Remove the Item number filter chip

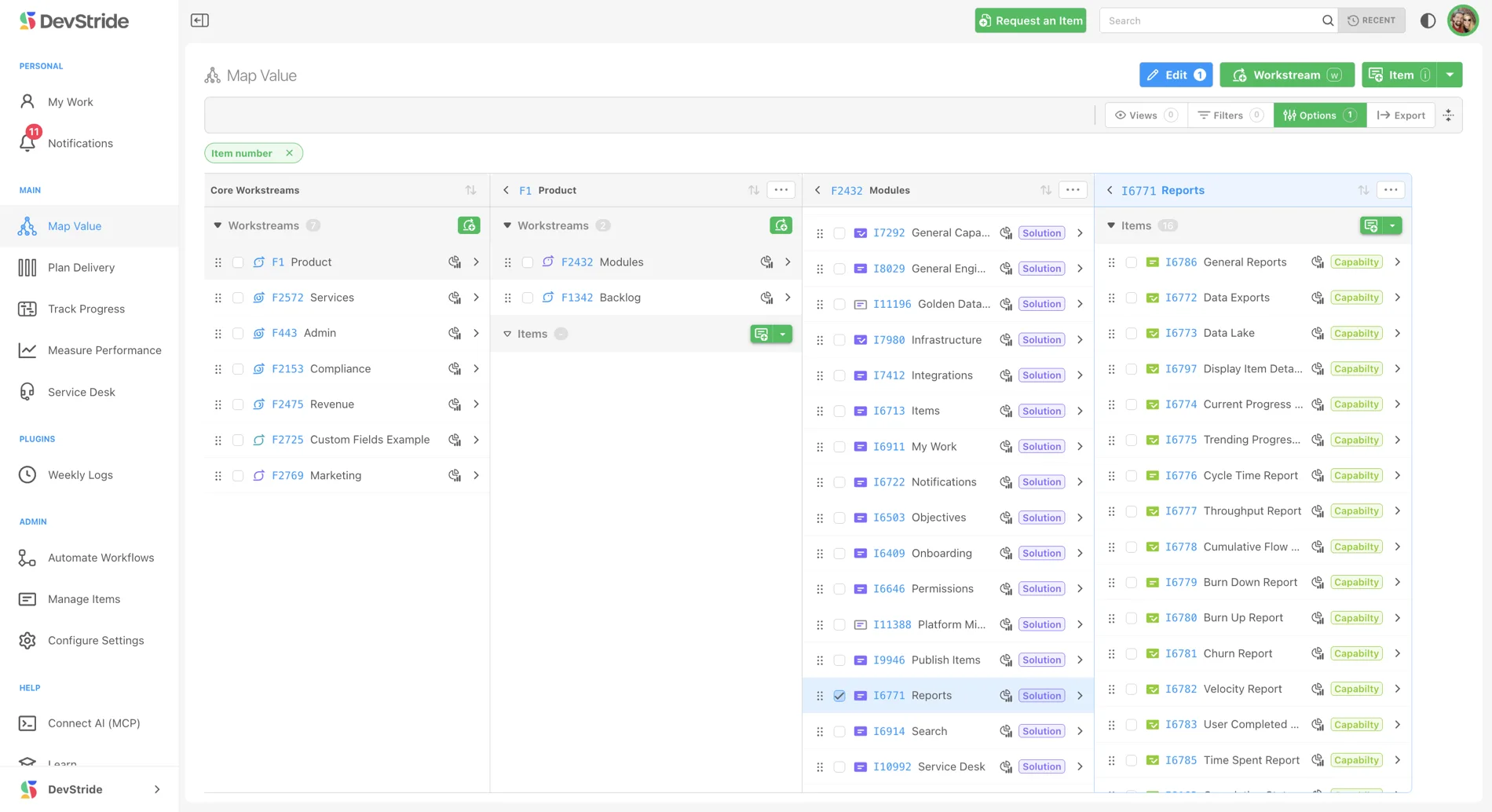click(289, 153)
